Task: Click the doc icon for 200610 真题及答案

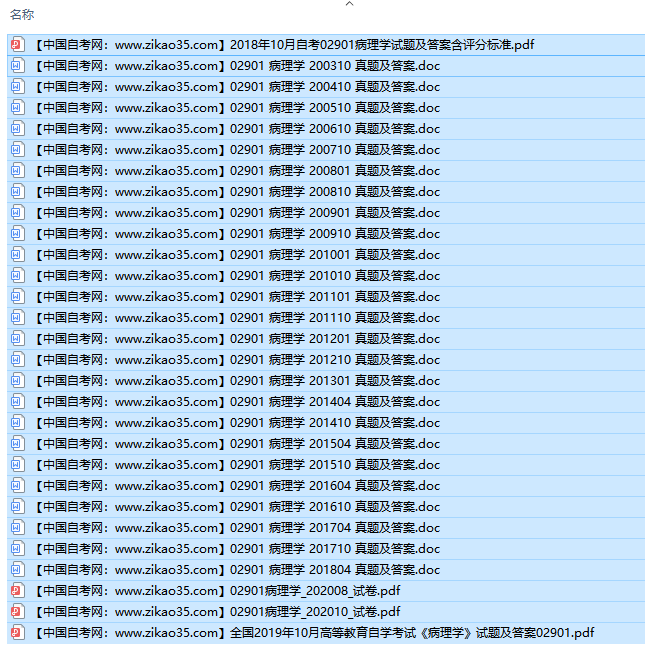Action: tap(17, 129)
